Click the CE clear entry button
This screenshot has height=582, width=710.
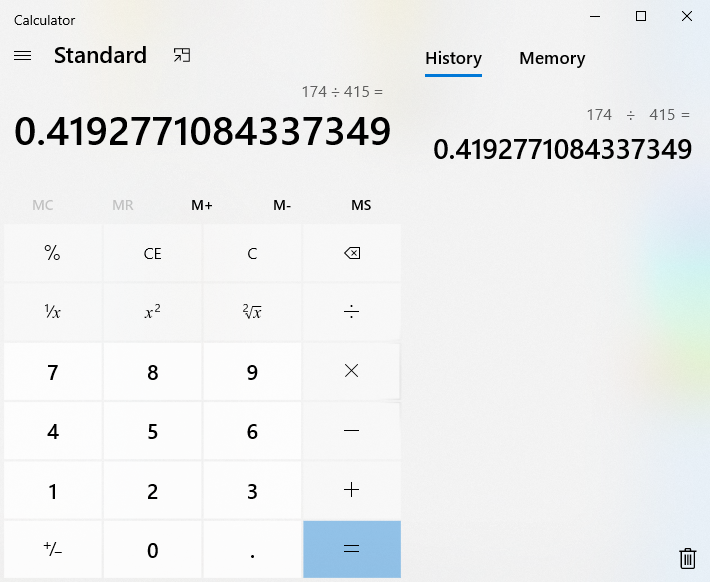pyautogui.click(x=153, y=253)
